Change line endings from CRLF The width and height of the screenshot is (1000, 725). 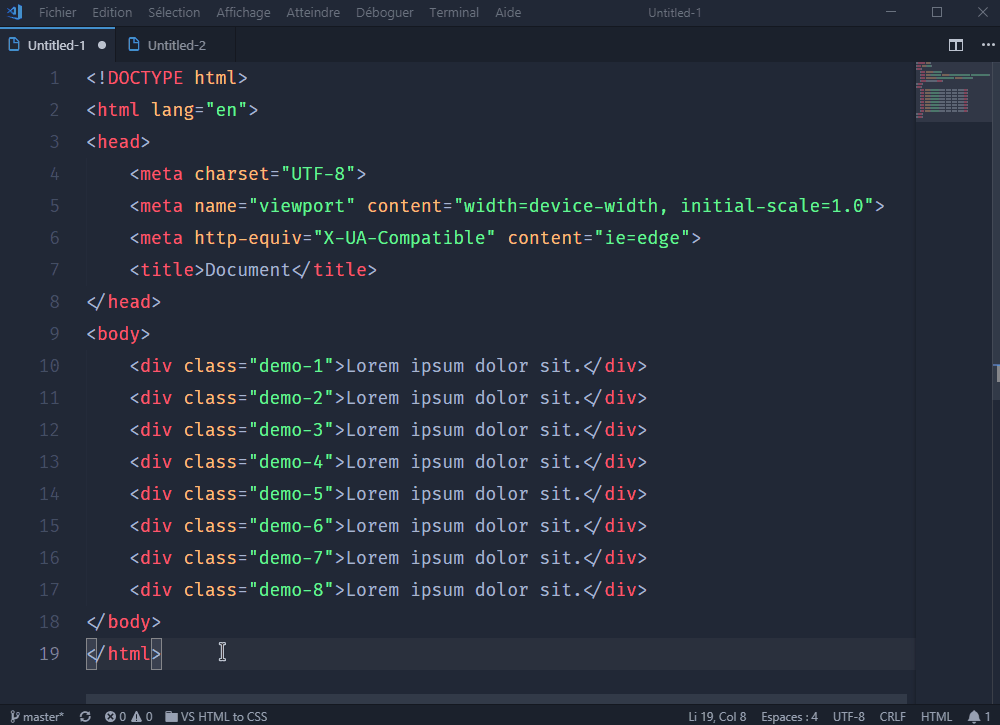[x=892, y=716]
